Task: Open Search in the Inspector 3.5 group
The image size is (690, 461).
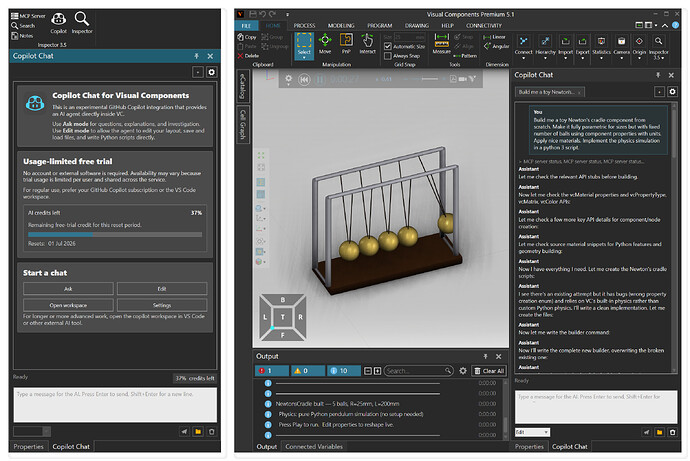Action: (x=23, y=26)
